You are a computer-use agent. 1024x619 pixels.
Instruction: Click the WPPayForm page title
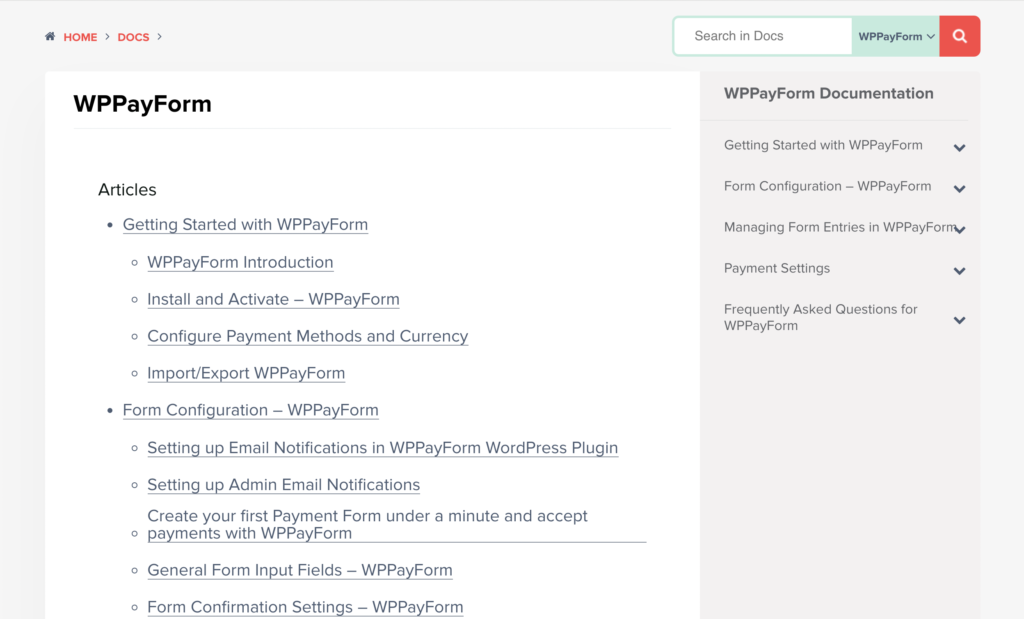(x=142, y=104)
